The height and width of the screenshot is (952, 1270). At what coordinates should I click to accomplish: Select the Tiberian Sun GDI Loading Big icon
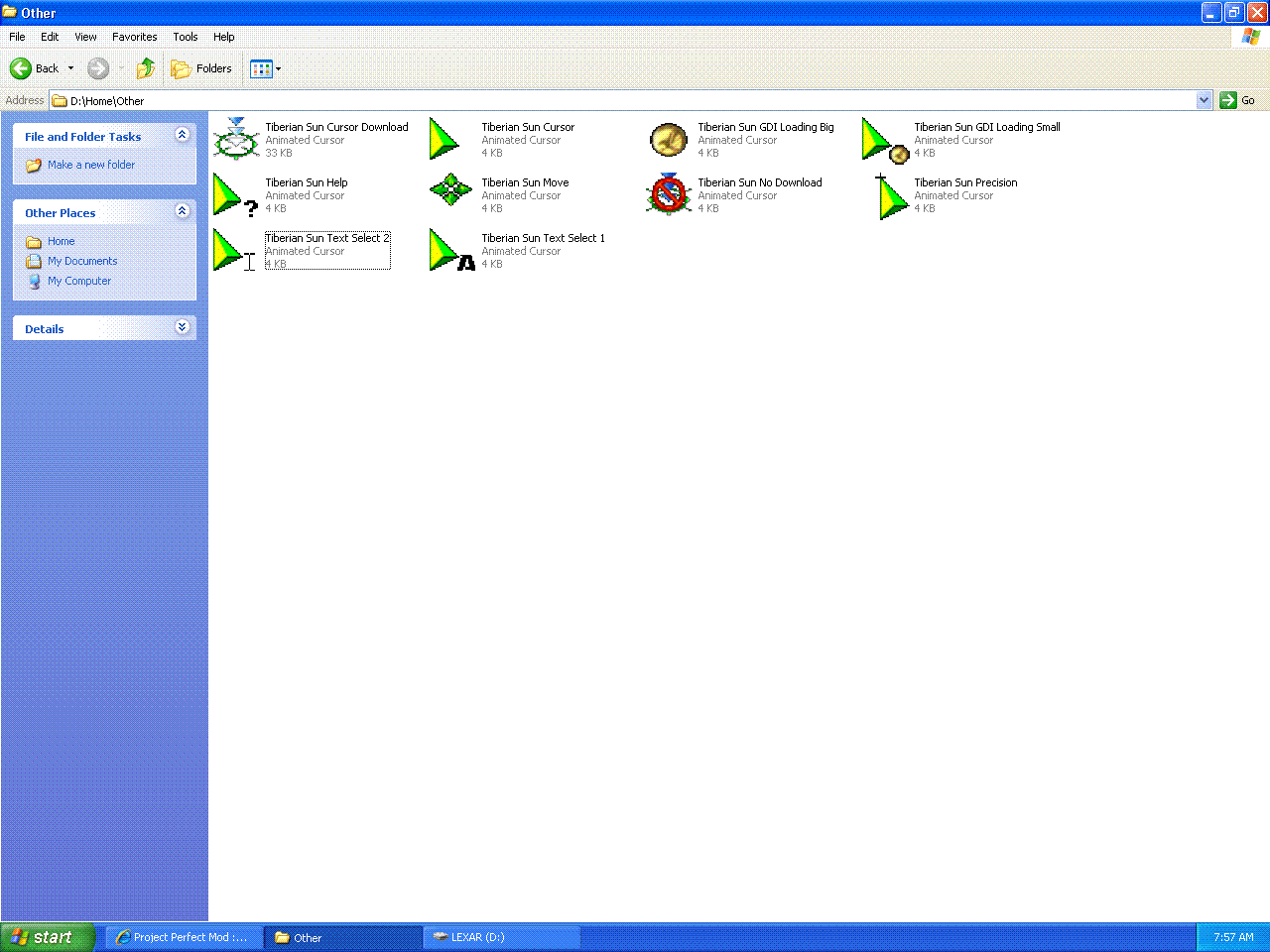tap(669, 139)
